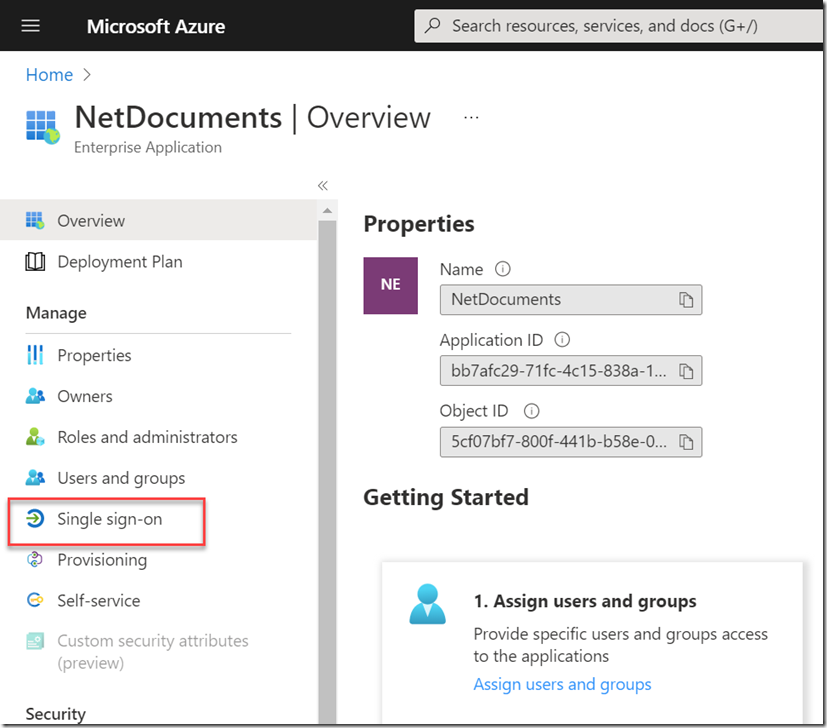The height and width of the screenshot is (728, 827).
Task: Open the ellipsis more options menu
Action: click(471, 118)
